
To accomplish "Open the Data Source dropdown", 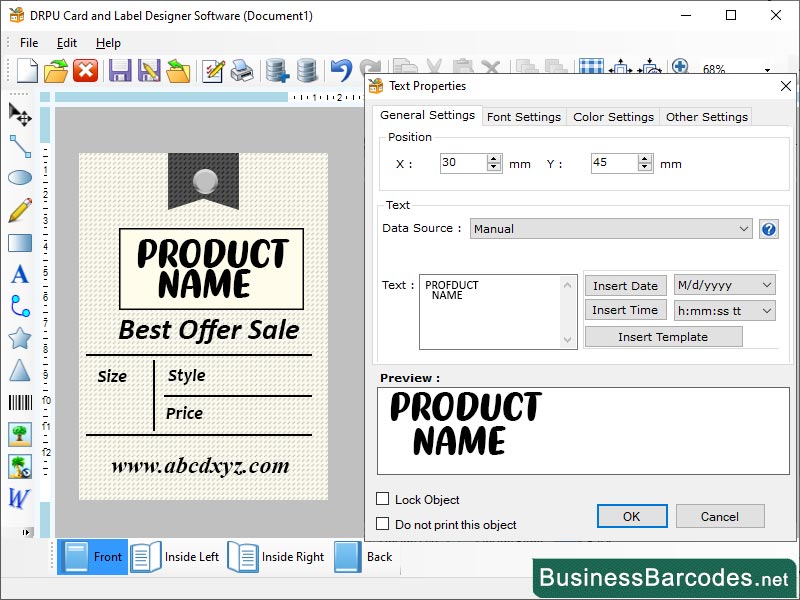I will pyautogui.click(x=744, y=228).
